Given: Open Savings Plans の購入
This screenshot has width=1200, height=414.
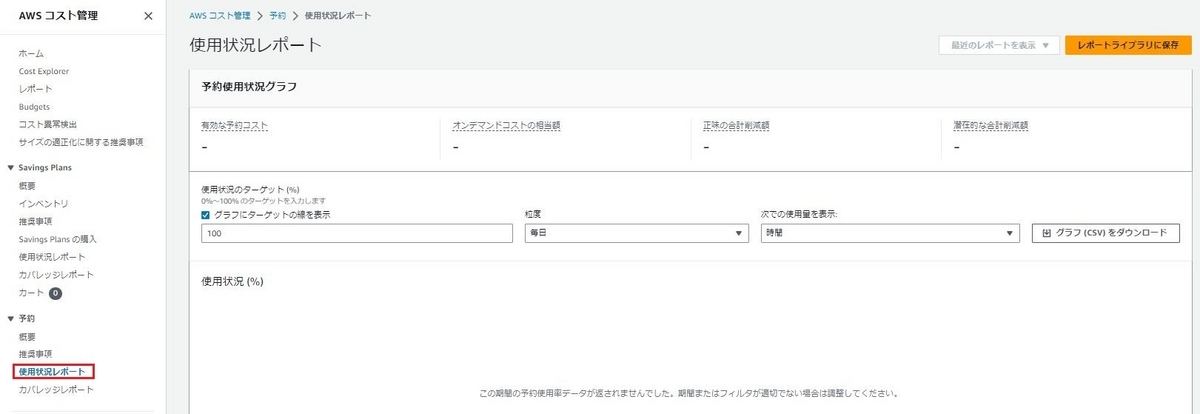Looking at the screenshot, I should pyautogui.click(x=58, y=239).
